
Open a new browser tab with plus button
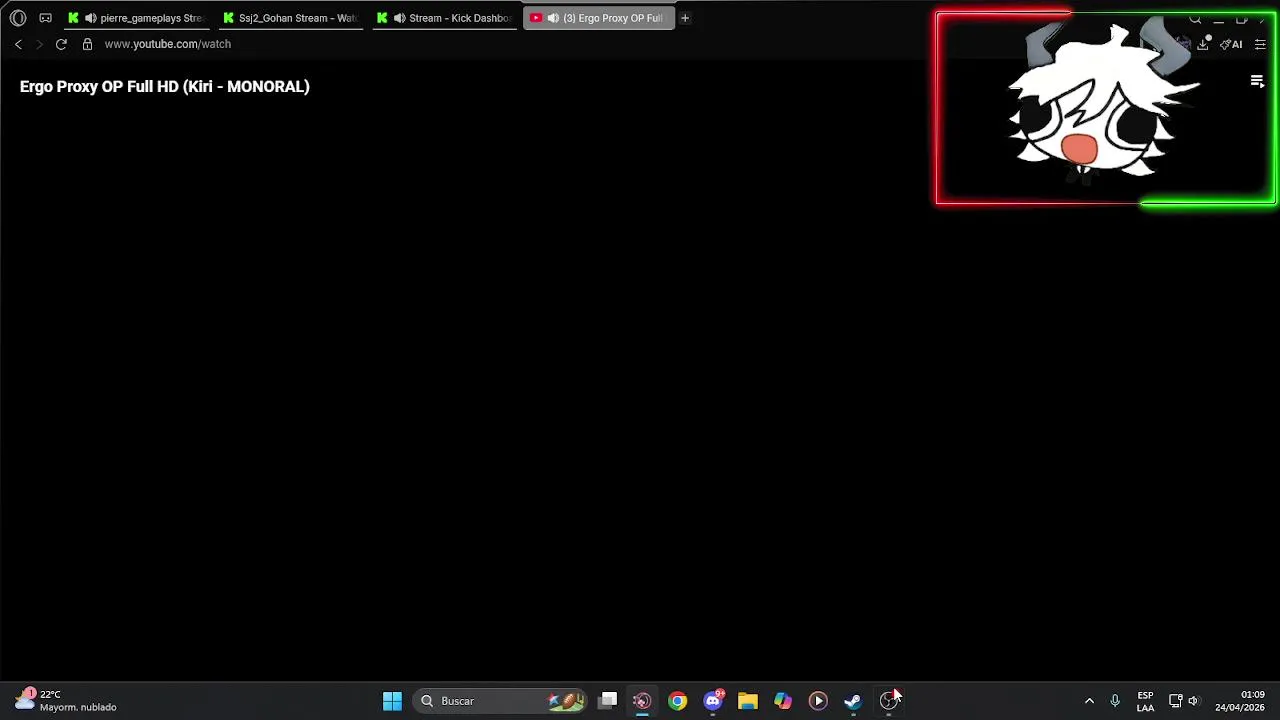coord(685,18)
